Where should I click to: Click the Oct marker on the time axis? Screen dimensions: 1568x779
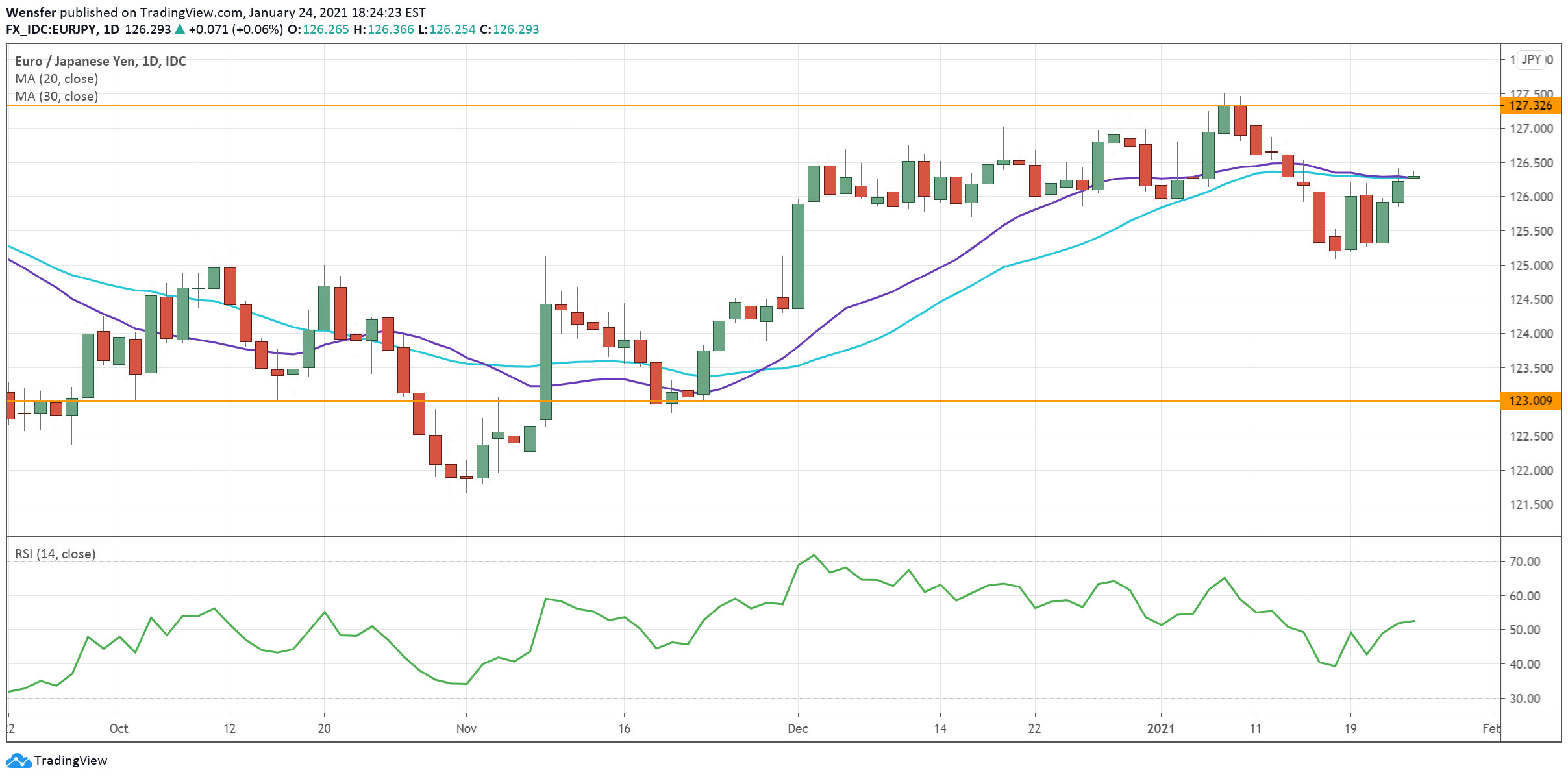(x=119, y=728)
